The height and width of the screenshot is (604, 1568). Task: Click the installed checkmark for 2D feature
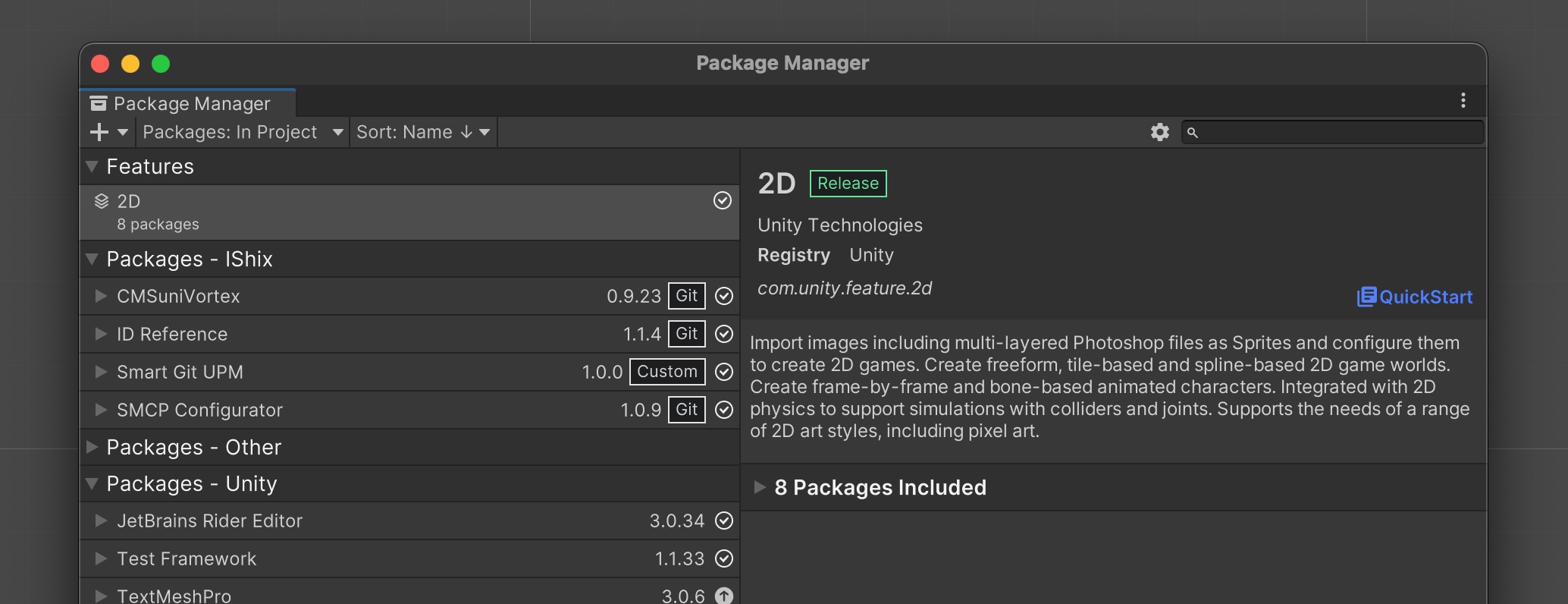(723, 200)
